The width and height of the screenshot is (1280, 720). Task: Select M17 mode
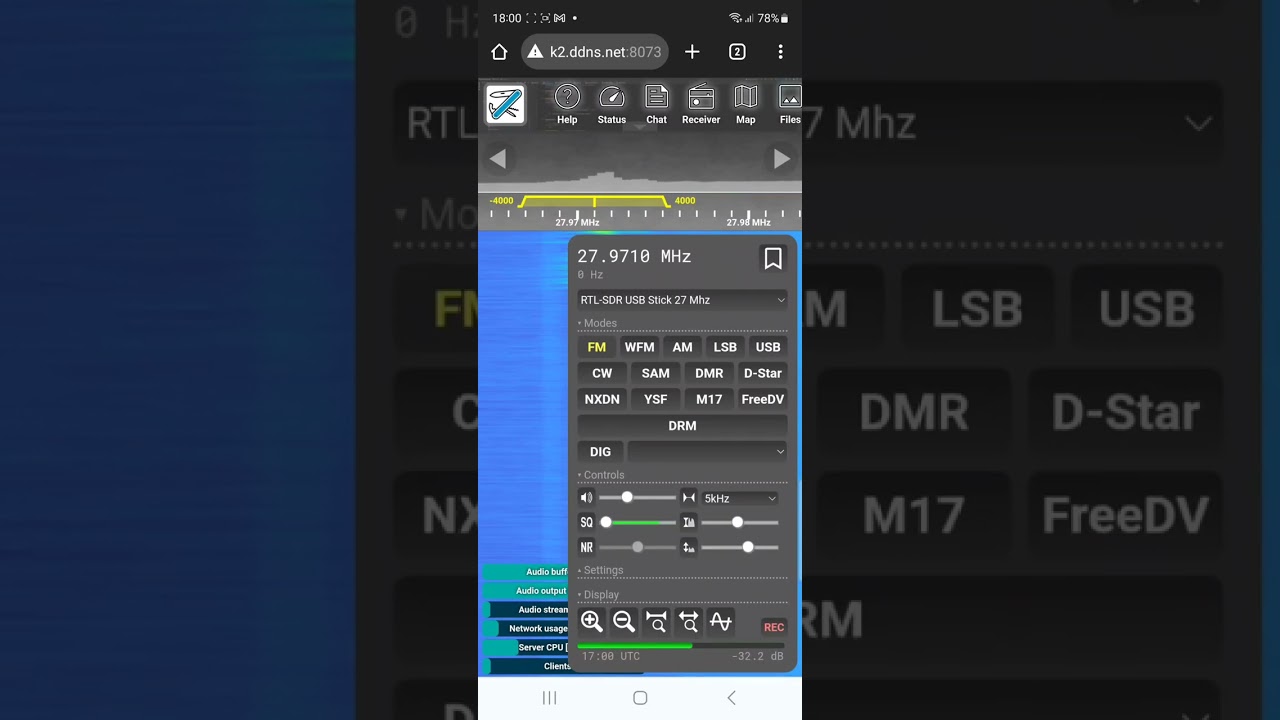709,399
